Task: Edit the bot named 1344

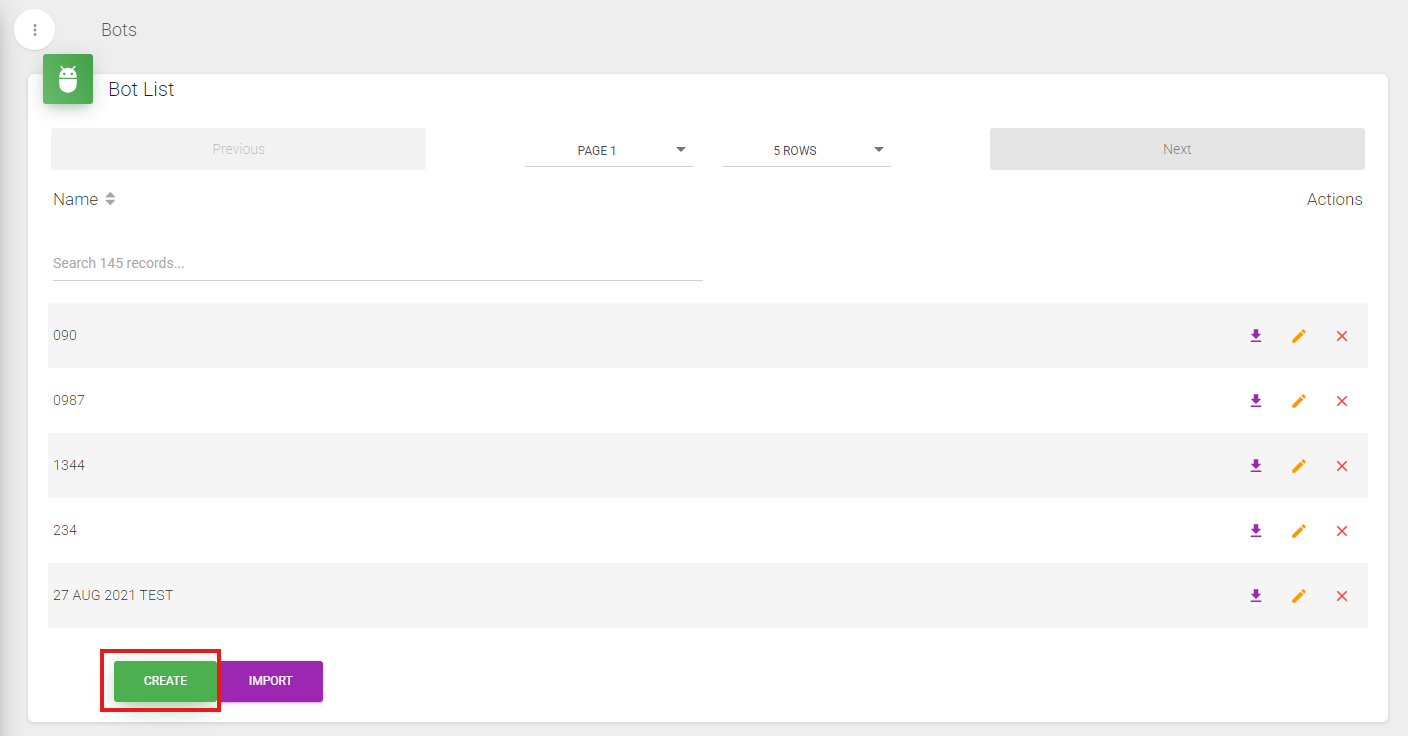Action: coord(1299,466)
